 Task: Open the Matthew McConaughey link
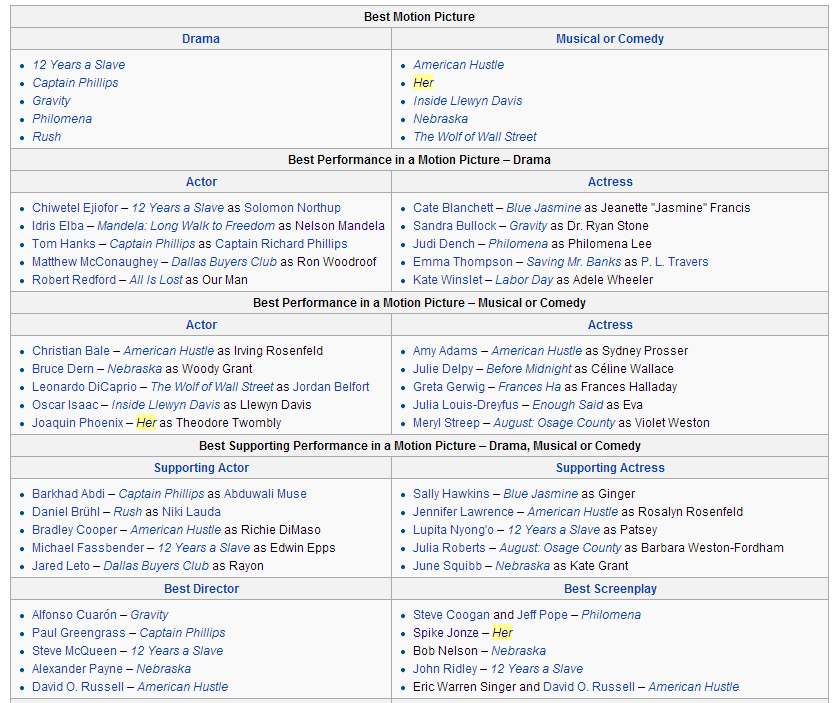coord(95,262)
